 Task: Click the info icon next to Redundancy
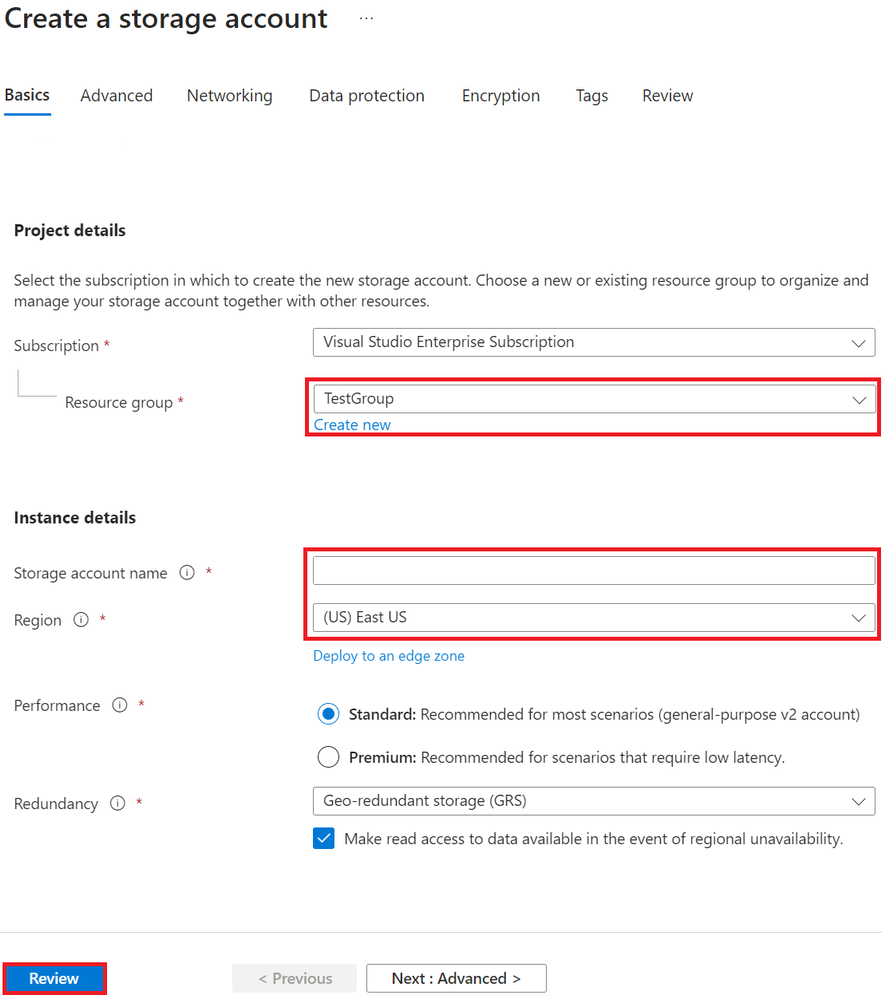(x=117, y=803)
